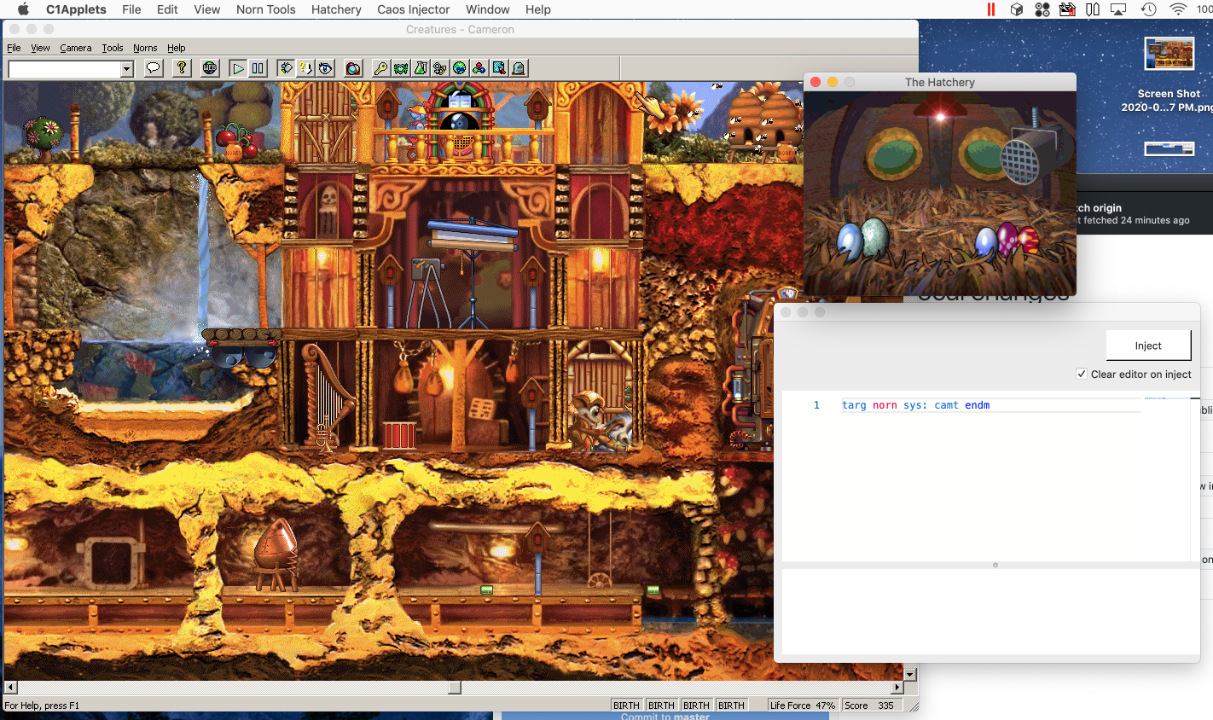Screen dimensions: 1213x720
Task: Open the toolbar combo box dropdown arrow
Action: click(127, 69)
